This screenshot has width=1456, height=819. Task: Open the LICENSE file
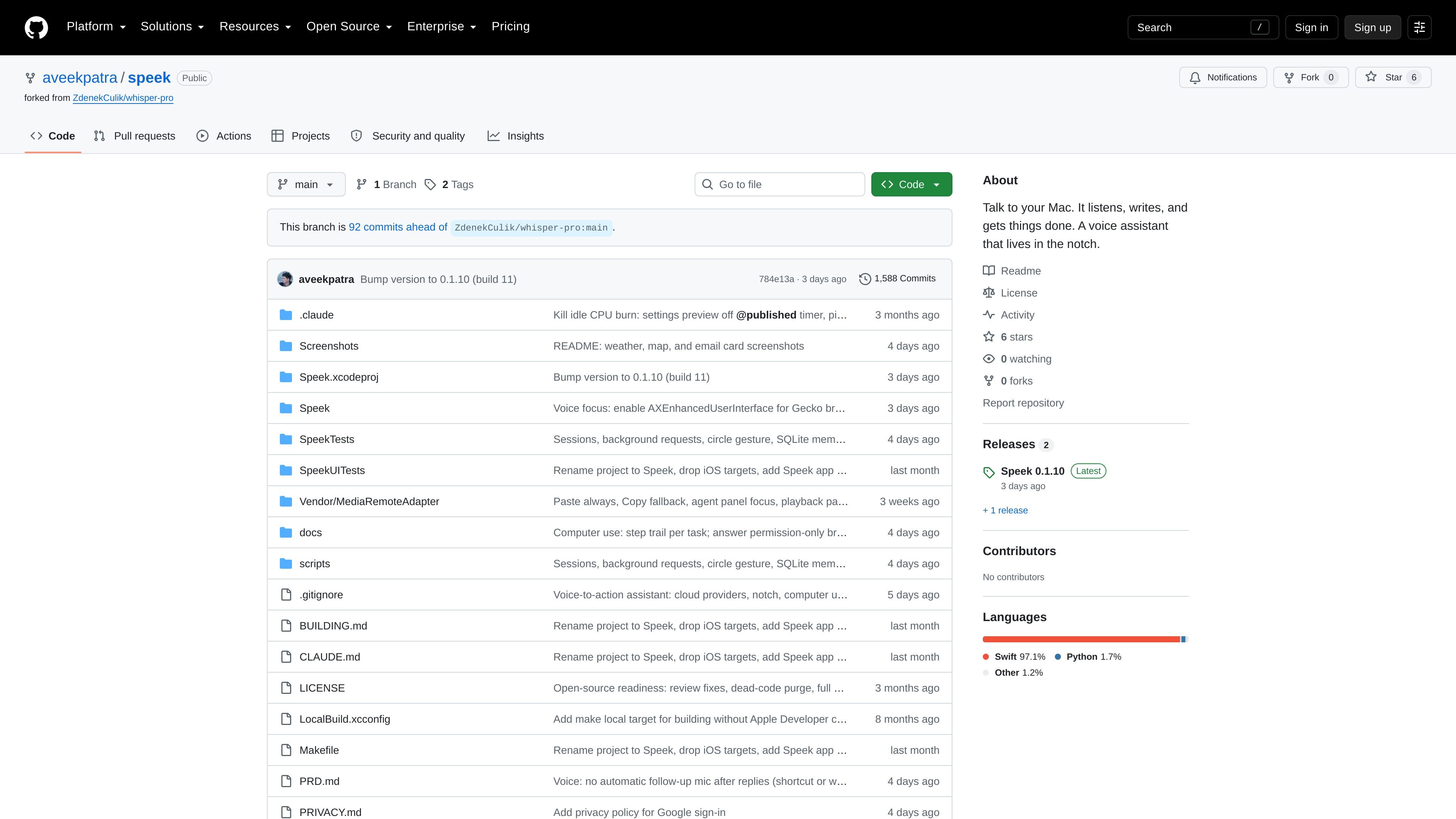(322, 688)
